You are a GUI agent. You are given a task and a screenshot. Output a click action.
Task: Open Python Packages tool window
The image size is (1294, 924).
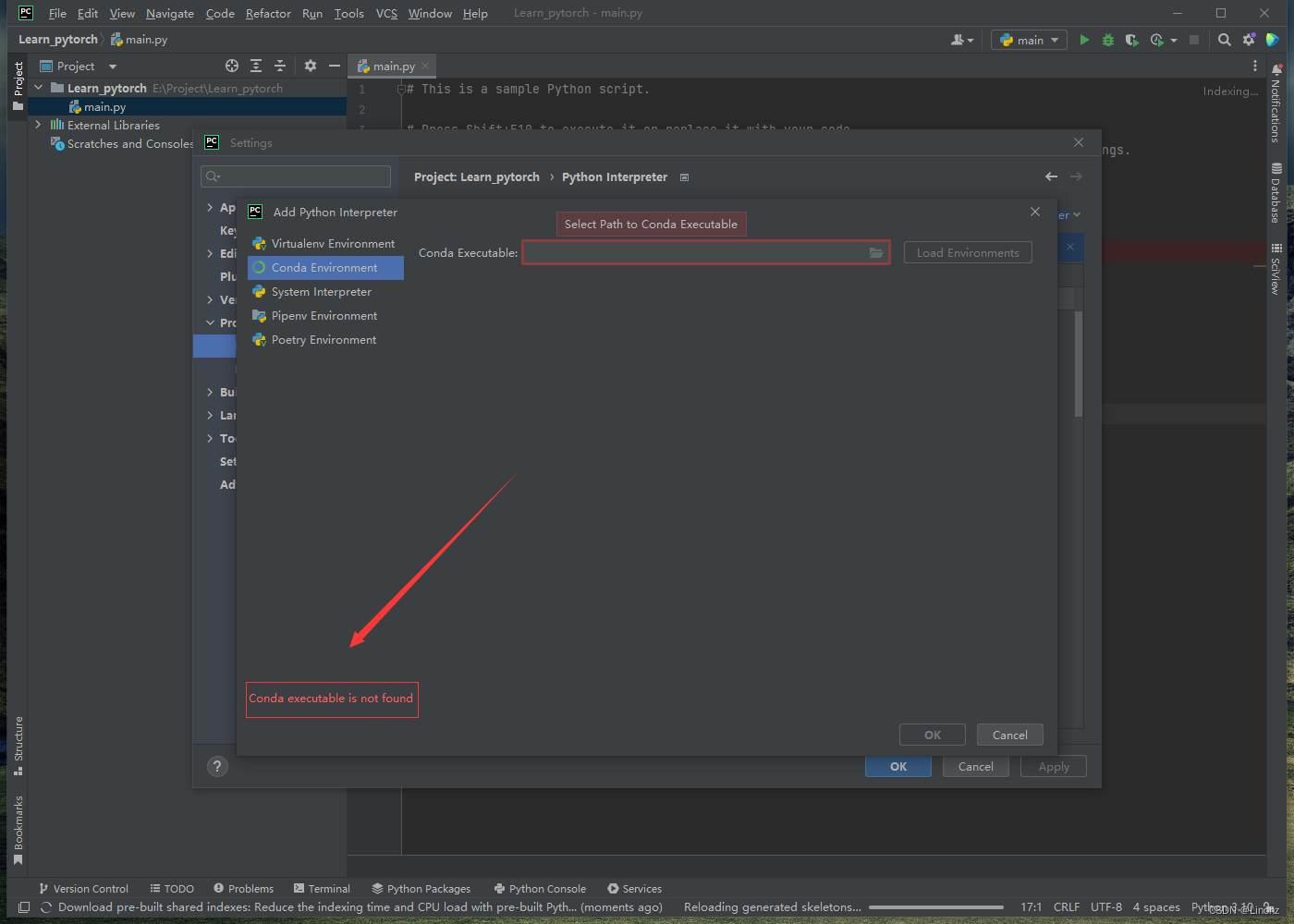click(421, 888)
